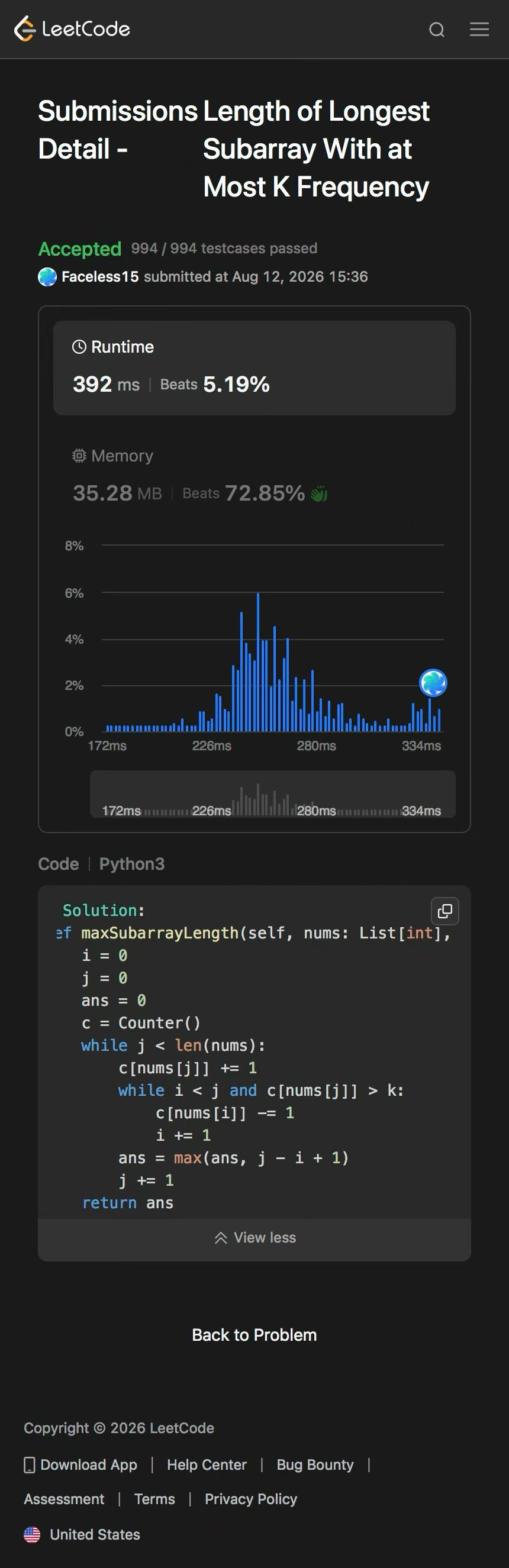509x1568 pixels.
Task: Click the tallest bar in runtime distribution
Action: point(258,662)
